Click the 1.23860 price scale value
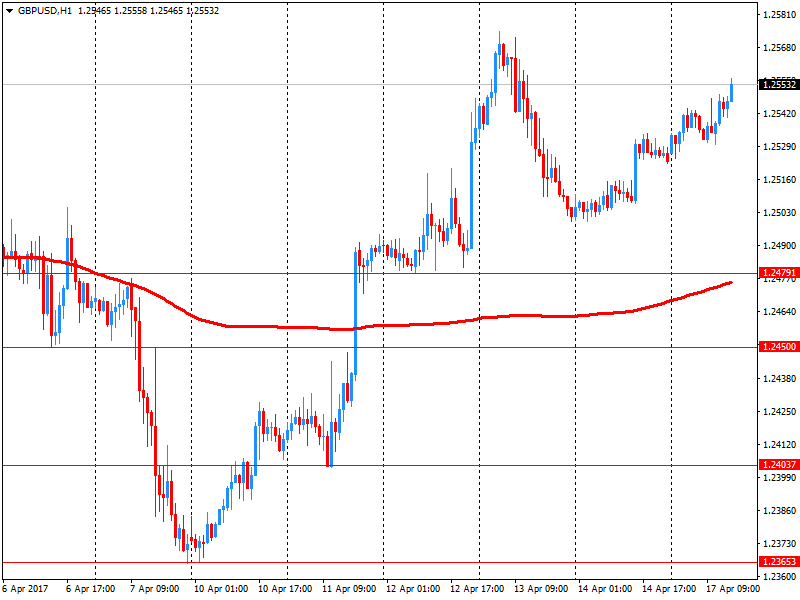The width and height of the screenshot is (800, 600). coord(779,510)
